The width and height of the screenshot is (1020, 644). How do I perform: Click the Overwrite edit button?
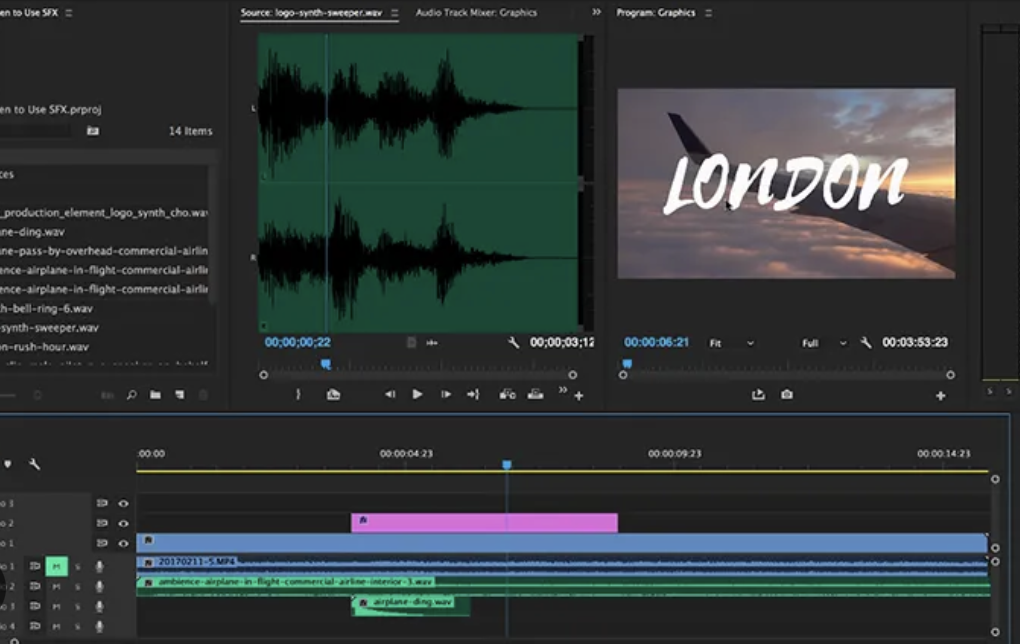click(535, 394)
